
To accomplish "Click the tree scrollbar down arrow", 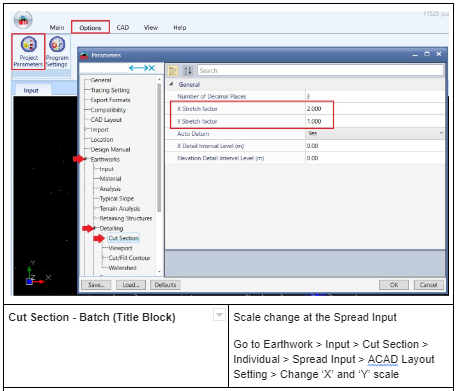I will pyautogui.click(x=159, y=272).
